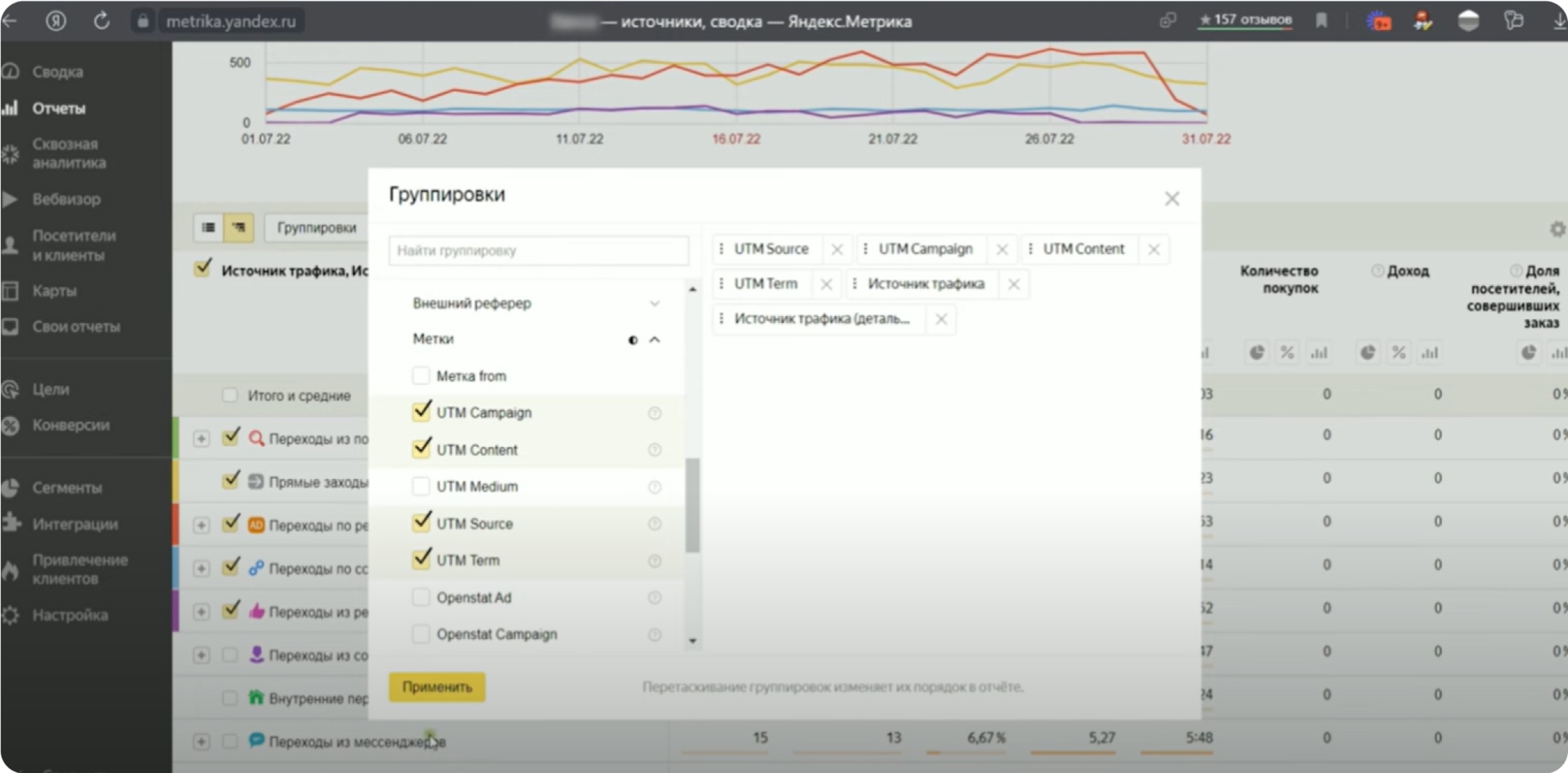Reload the browser page

point(101,21)
